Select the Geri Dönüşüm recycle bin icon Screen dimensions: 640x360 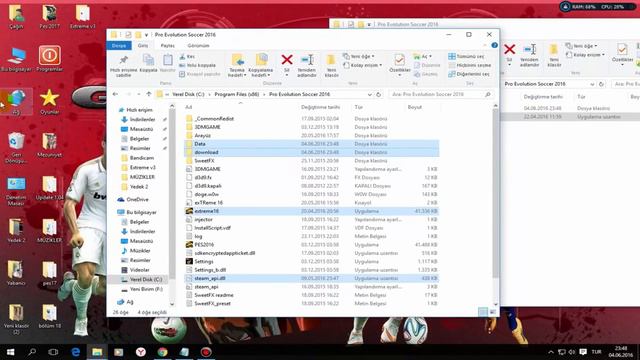pyautogui.click(x=16, y=148)
